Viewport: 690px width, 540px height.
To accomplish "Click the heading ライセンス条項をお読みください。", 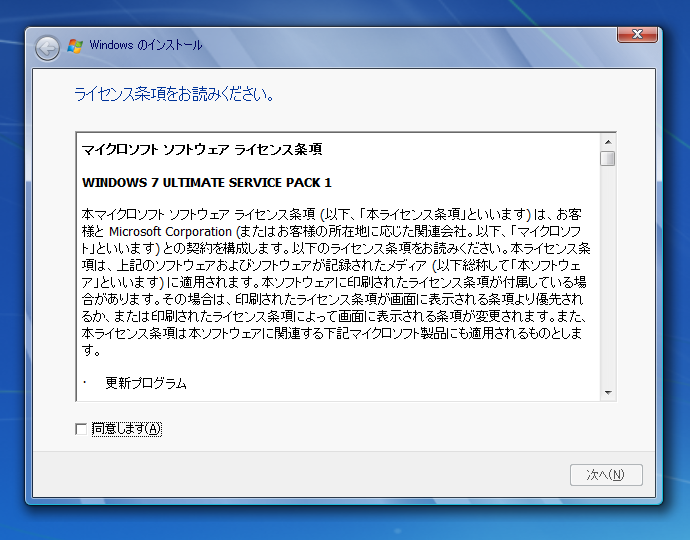I will (x=174, y=94).
